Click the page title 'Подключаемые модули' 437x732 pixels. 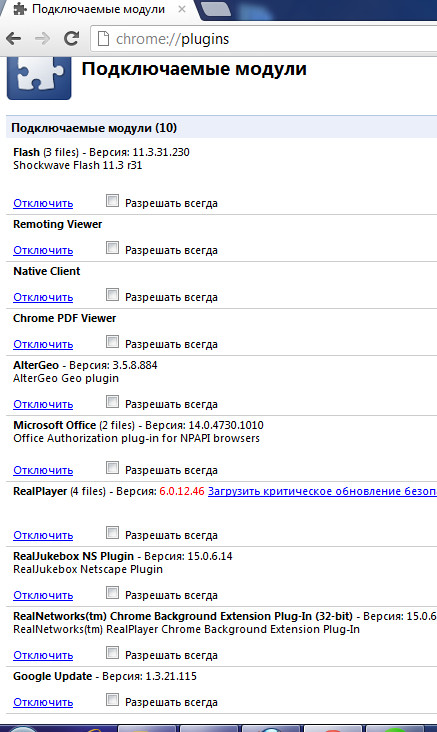tap(194, 69)
